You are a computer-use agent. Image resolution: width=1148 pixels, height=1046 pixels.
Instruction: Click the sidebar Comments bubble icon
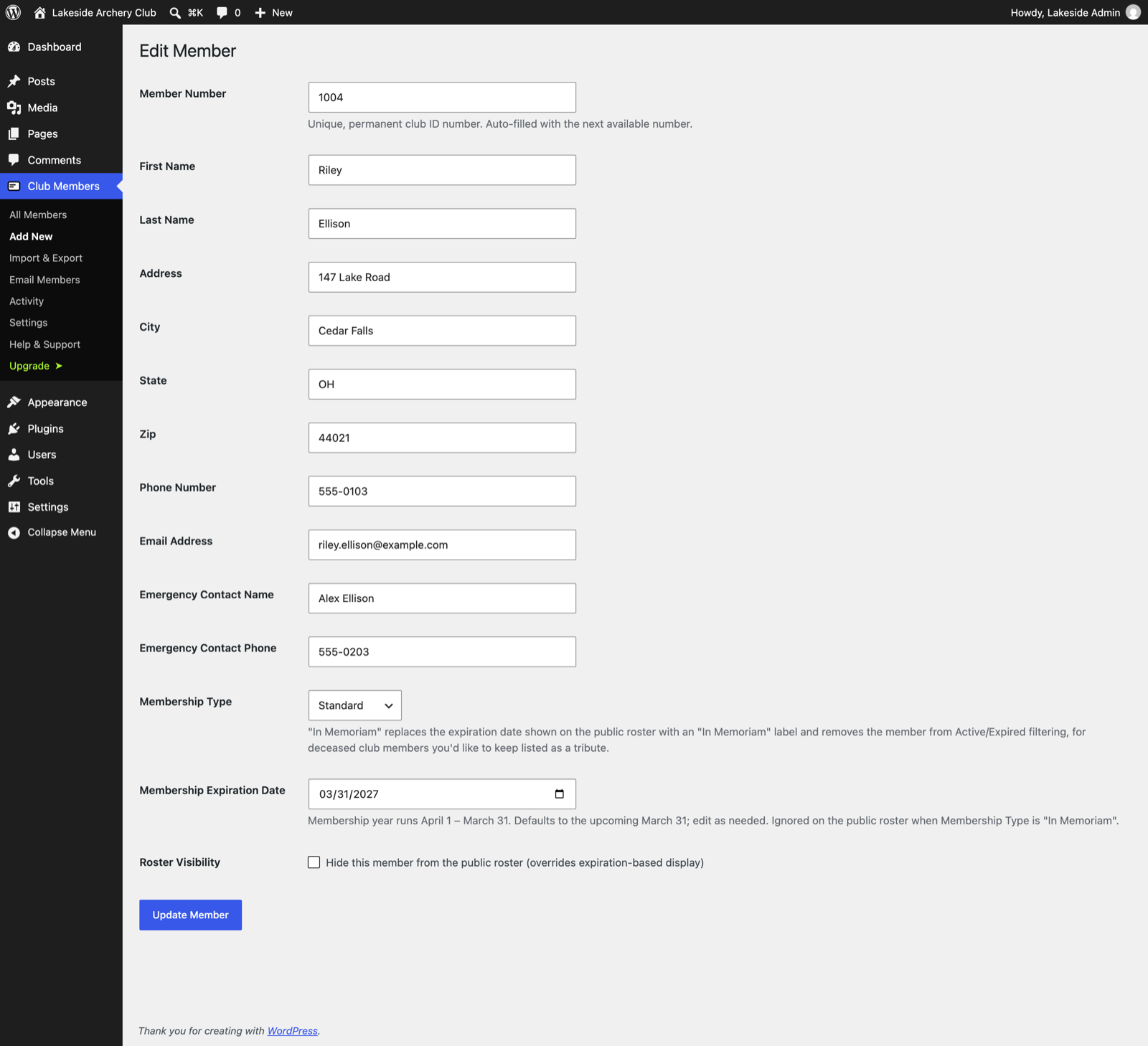click(x=14, y=160)
